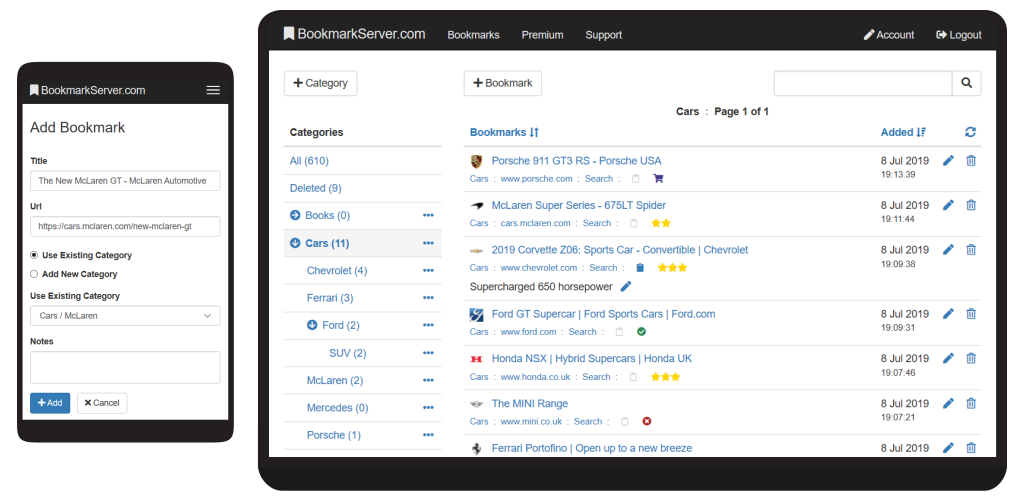The width and height of the screenshot is (1024, 500).
Task: Delete The MINI Range bookmark
Action: pyautogui.click(x=971, y=403)
